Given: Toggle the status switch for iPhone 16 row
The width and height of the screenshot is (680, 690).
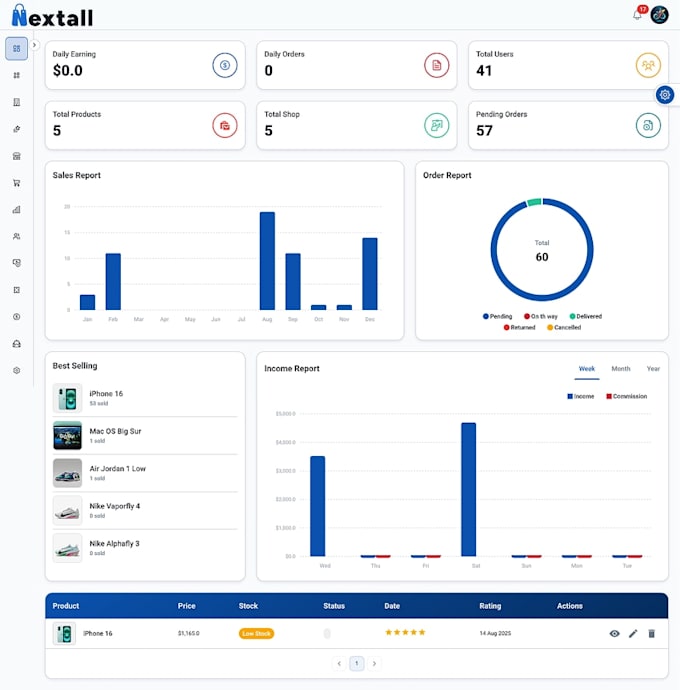Looking at the screenshot, I should (327, 634).
